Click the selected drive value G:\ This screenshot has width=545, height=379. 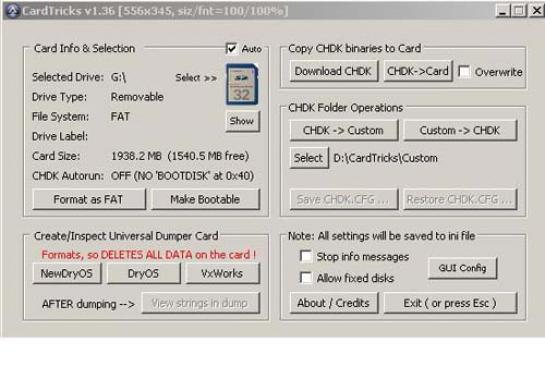[119, 77]
